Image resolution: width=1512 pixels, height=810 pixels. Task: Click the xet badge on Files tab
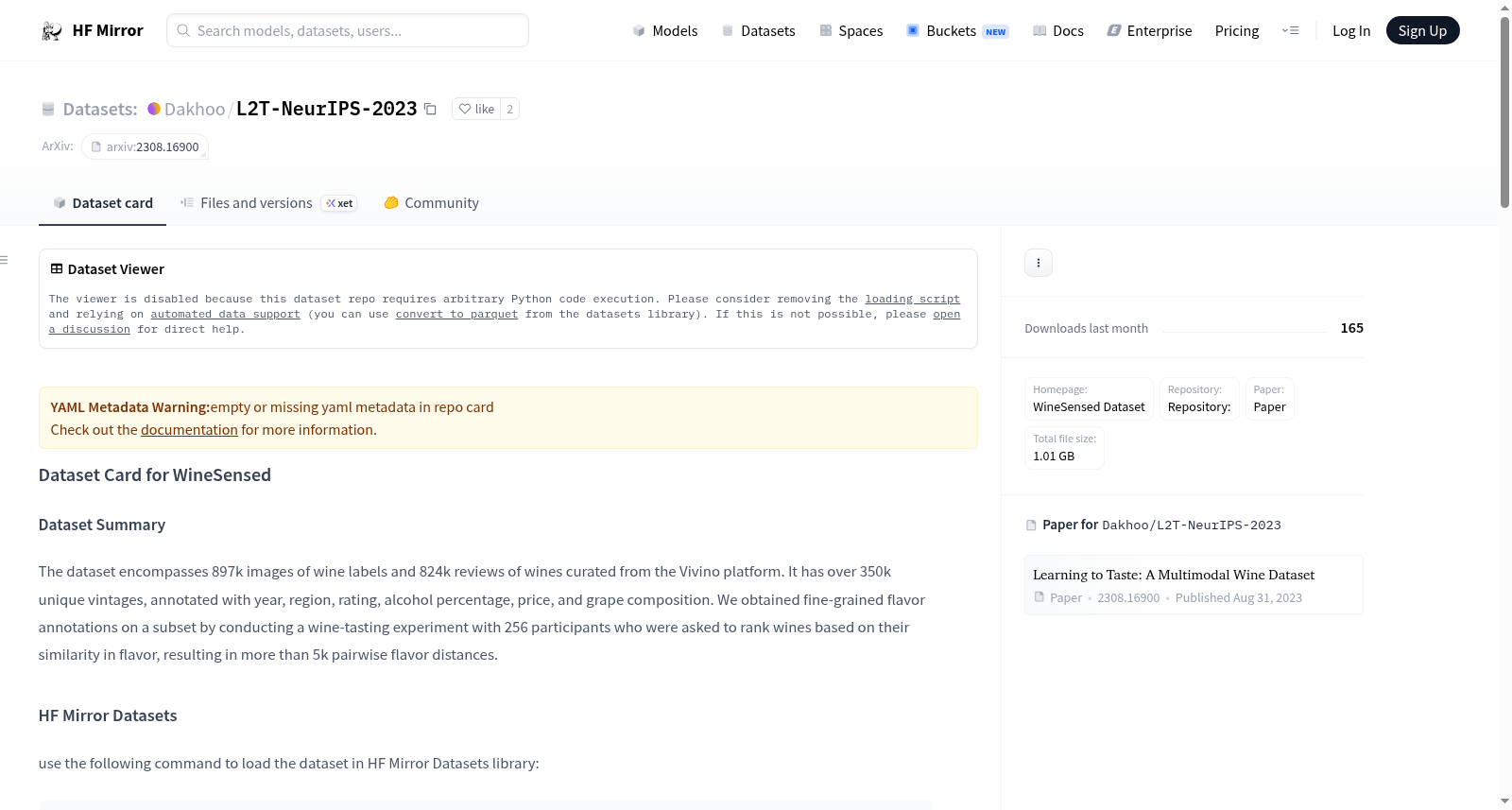tap(339, 203)
